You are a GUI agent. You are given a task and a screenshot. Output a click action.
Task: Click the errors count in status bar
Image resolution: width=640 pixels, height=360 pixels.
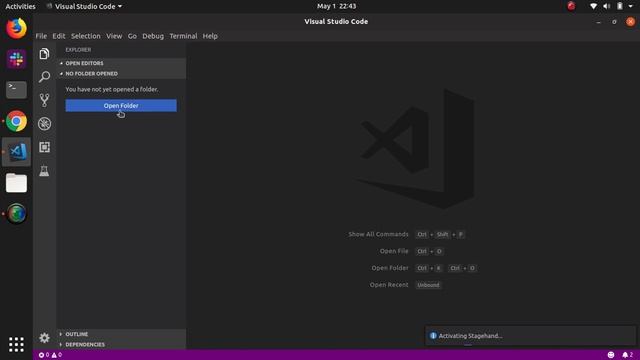pos(44,355)
